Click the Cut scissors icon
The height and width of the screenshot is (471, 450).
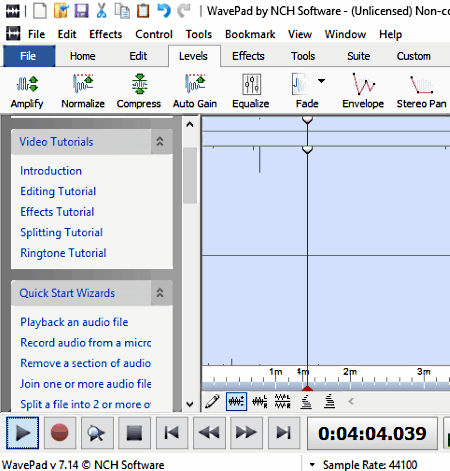click(101, 11)
